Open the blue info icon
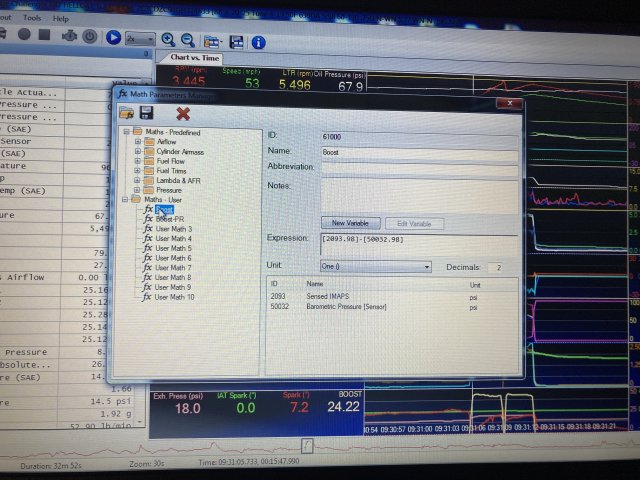Viewport: 640px width, 480px height. tap(258, 41)
